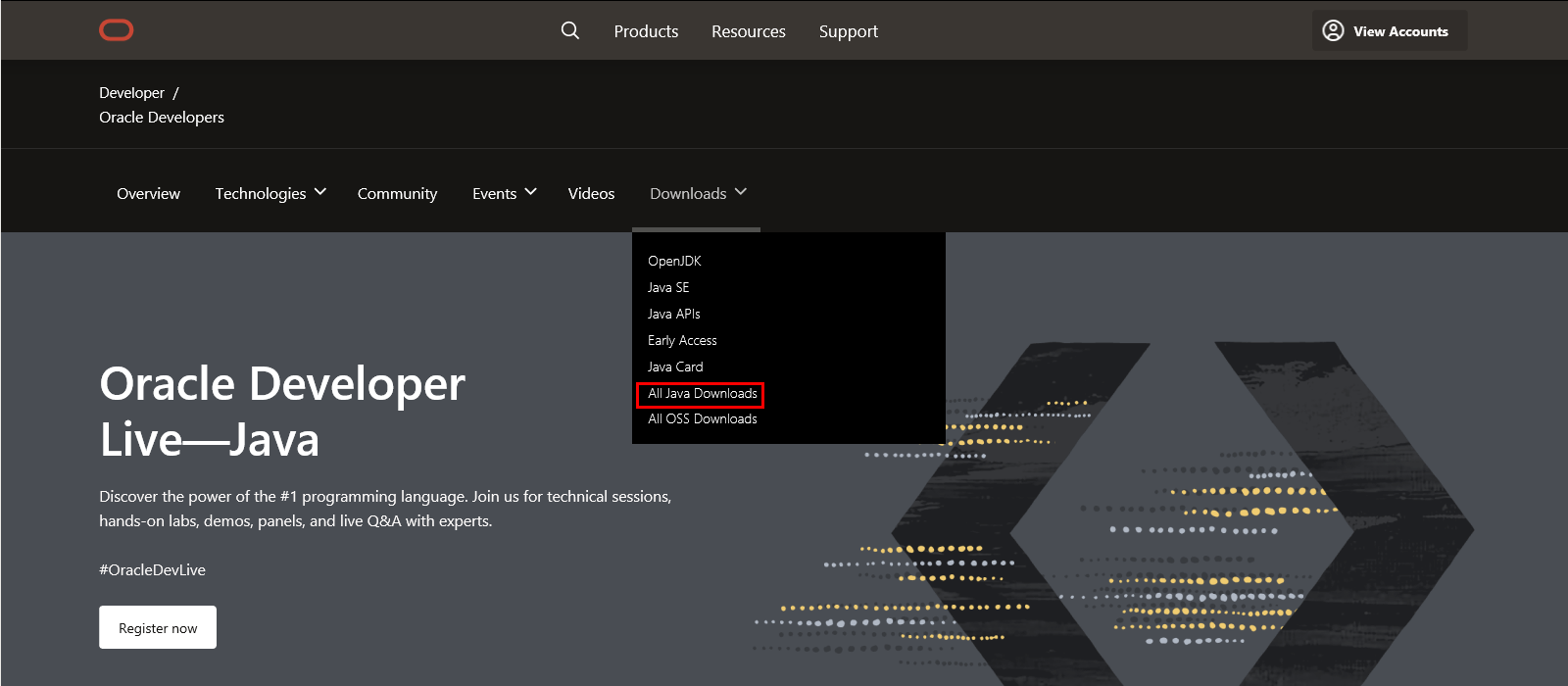
Task: Open the Support menu
Action: coord(849,31)
